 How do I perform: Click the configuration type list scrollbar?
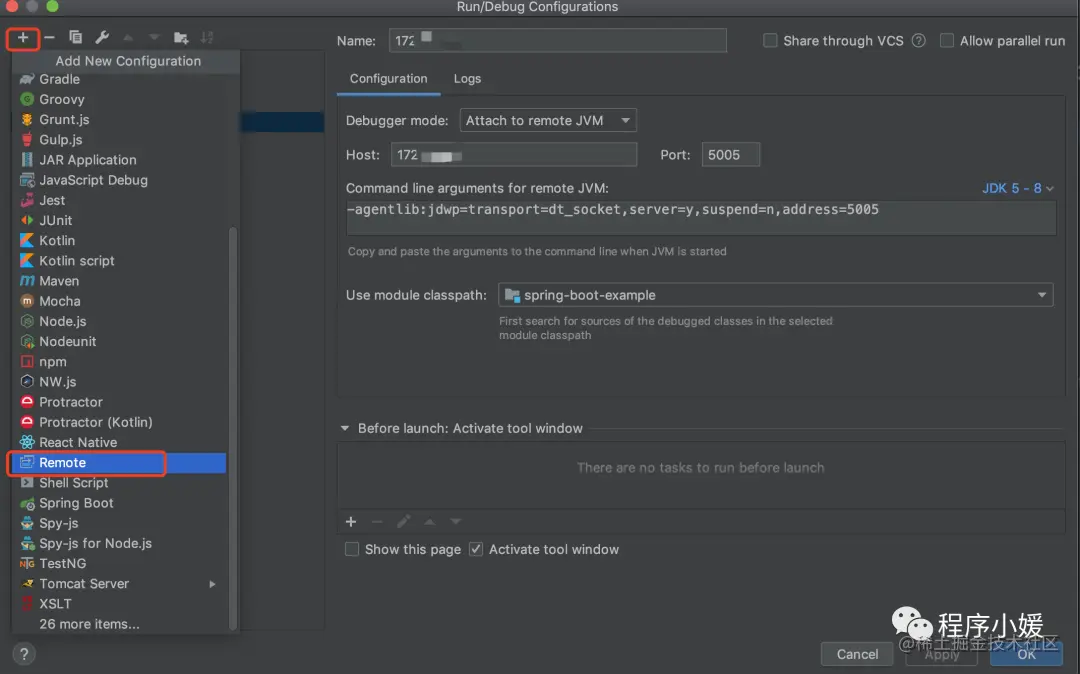pos(233,427)
